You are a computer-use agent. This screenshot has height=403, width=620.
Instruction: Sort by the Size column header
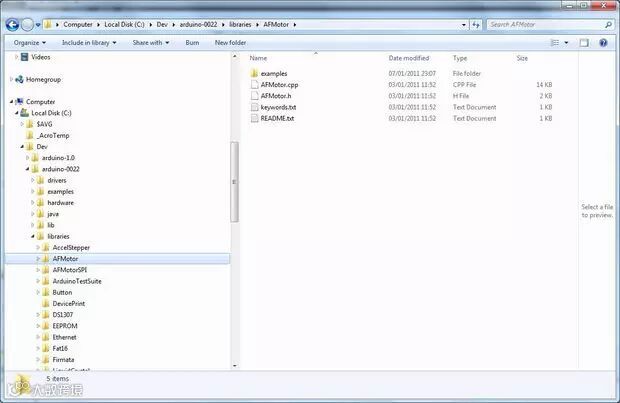(x=522, y=58)
